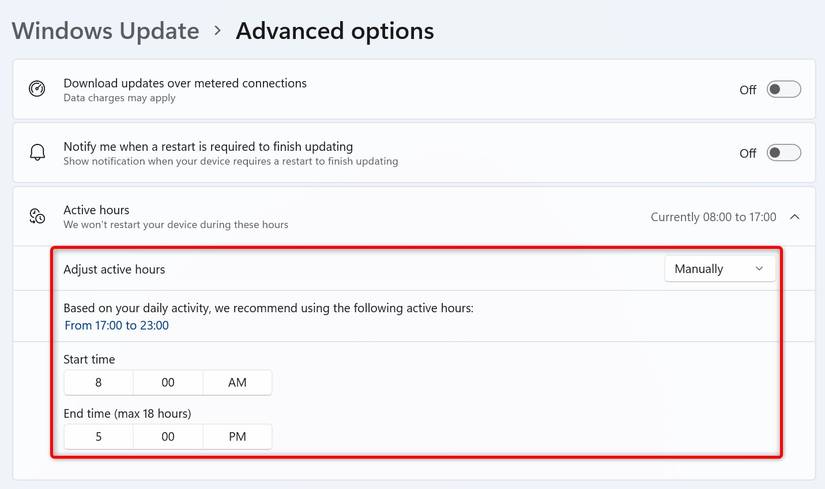Viewport: 825px width, 489px height.
Task: Open the End time PM selector
Action: pos(237,437)
